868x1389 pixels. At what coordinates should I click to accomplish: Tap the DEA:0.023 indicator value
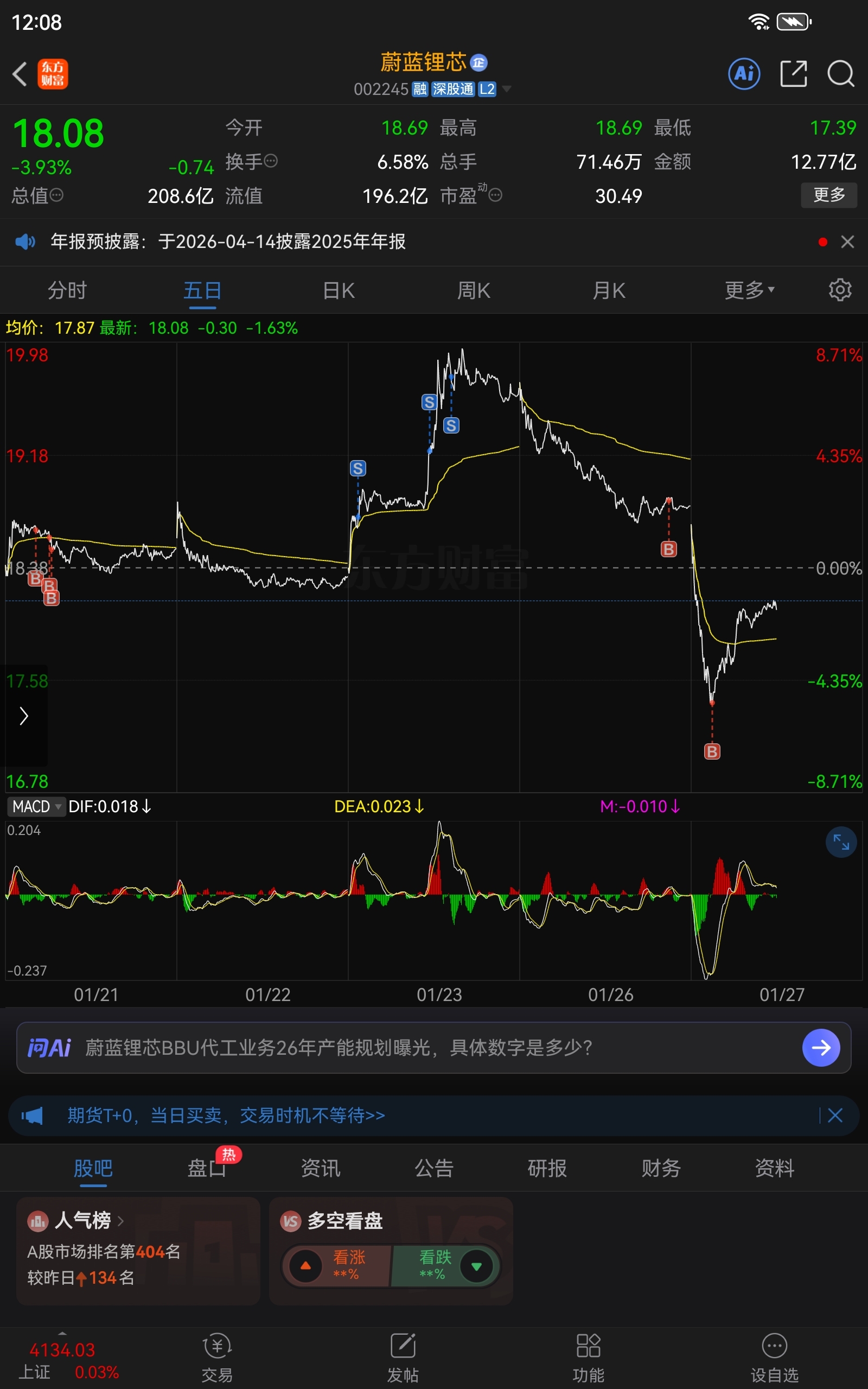click(x=379, y=806)
